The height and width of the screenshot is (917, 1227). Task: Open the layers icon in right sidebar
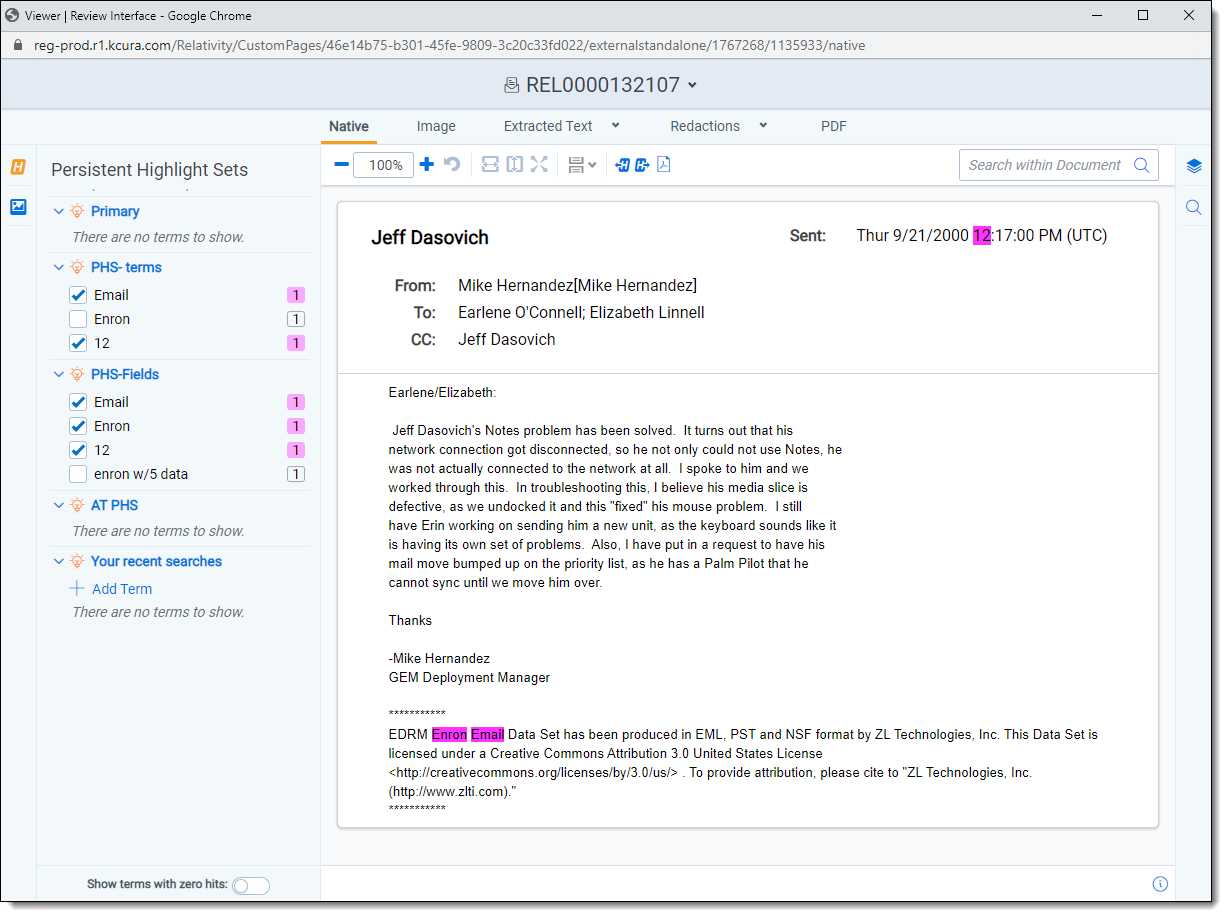pyautogui.click(x=1194, y=166)
